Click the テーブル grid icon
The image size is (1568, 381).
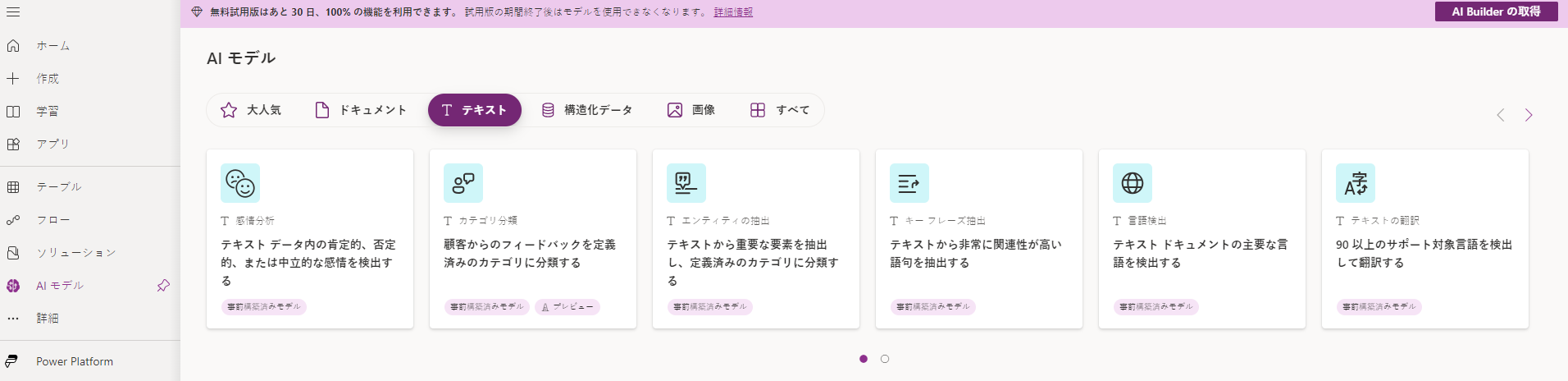pos(13,187)
